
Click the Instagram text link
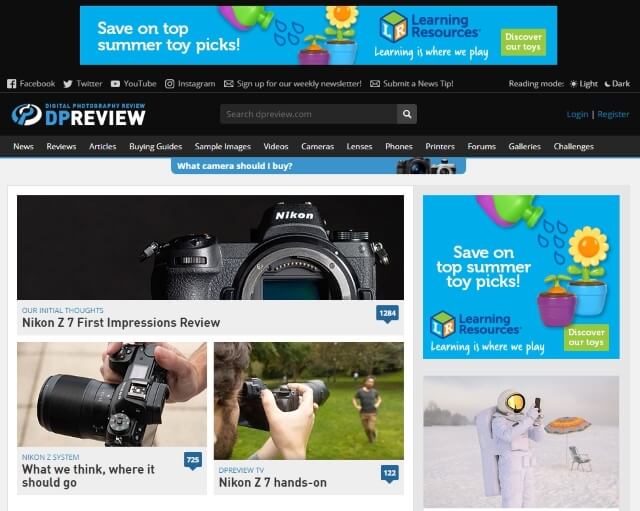196,84
